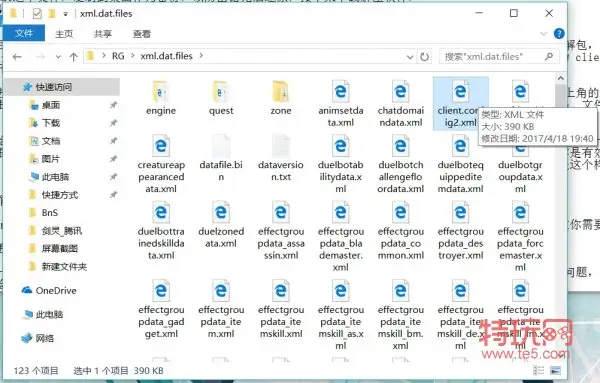The height and width of the screenshot is (383, 600).
Task: Open the engine folder
Action: click(161, 98)
